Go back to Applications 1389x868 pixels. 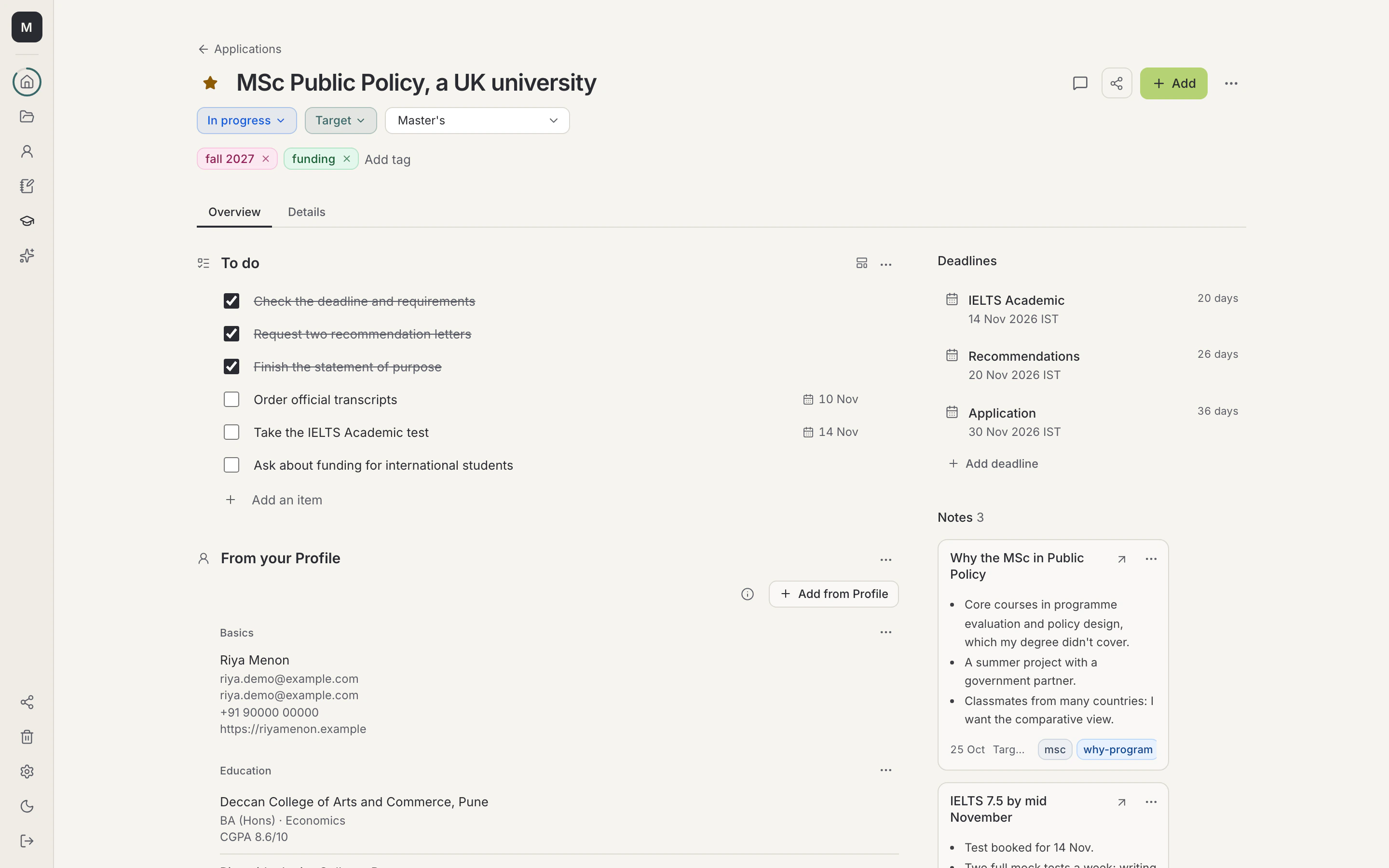239,49
